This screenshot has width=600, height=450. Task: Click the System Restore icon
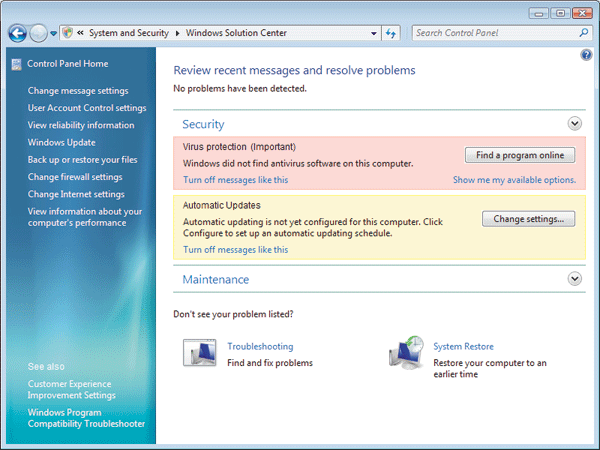tap(406, 353)
